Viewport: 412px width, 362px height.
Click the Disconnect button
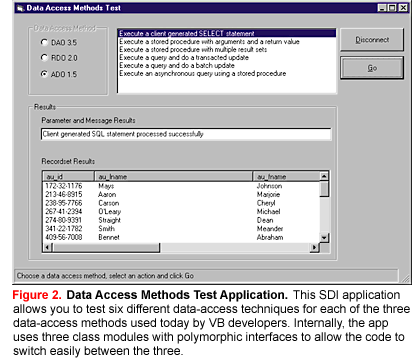(x=372, y=40)
